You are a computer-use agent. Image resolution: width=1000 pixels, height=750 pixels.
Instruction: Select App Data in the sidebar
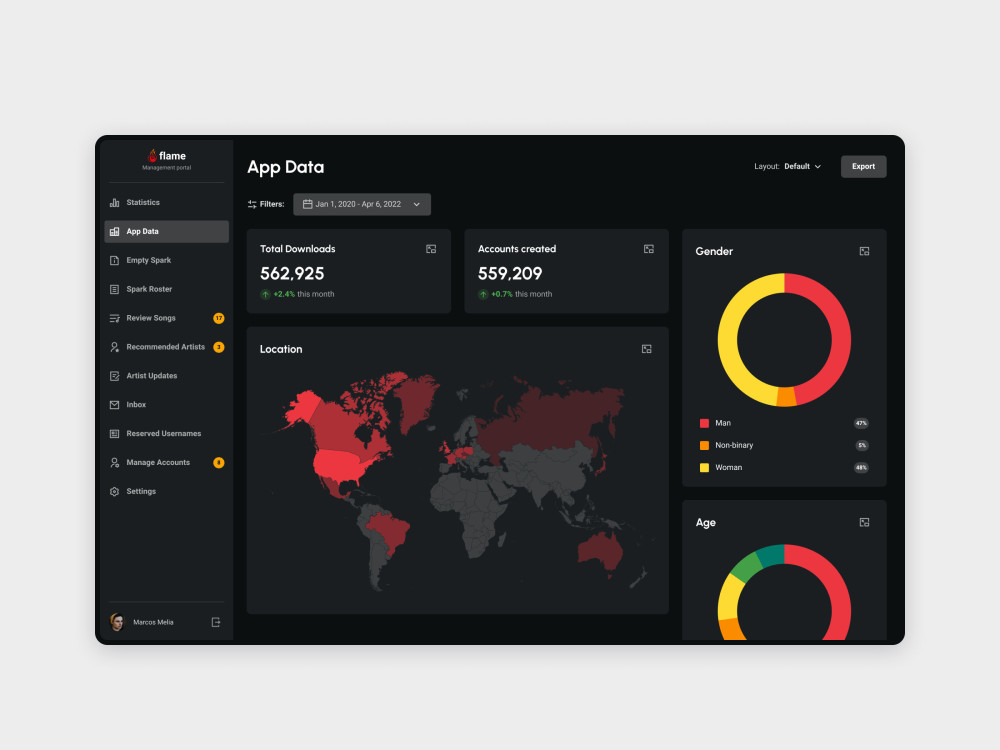pos(166,232)
